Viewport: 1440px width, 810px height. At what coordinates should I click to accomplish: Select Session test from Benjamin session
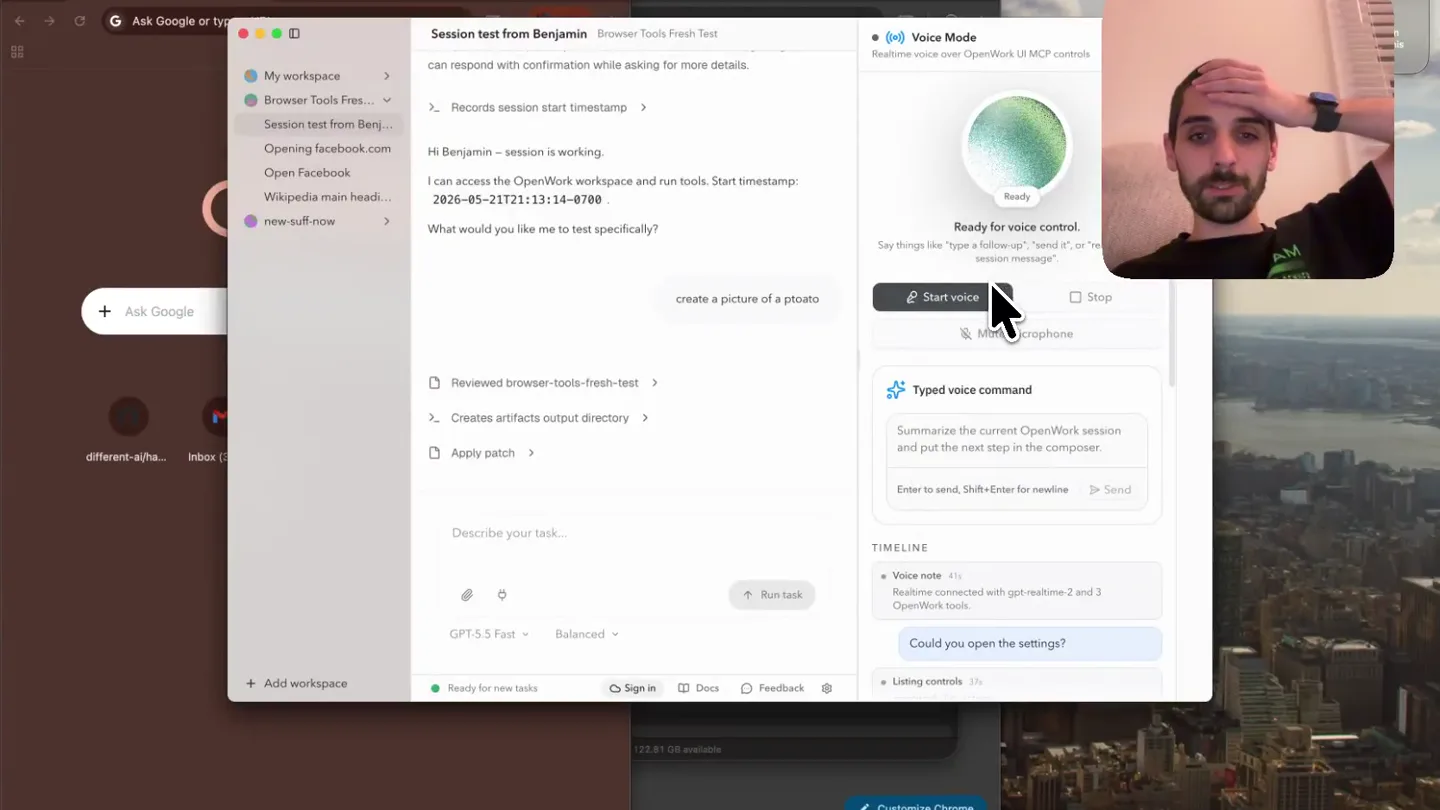coord(320,124)
